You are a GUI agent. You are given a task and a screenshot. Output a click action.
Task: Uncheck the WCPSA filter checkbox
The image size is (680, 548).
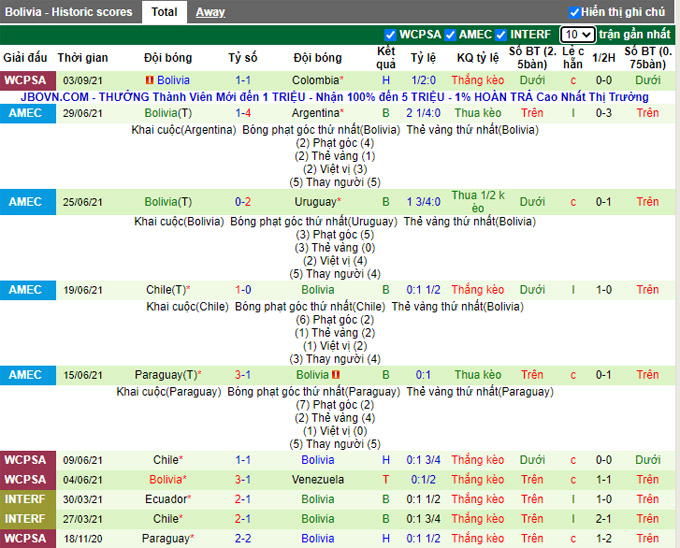click(391, 34)
